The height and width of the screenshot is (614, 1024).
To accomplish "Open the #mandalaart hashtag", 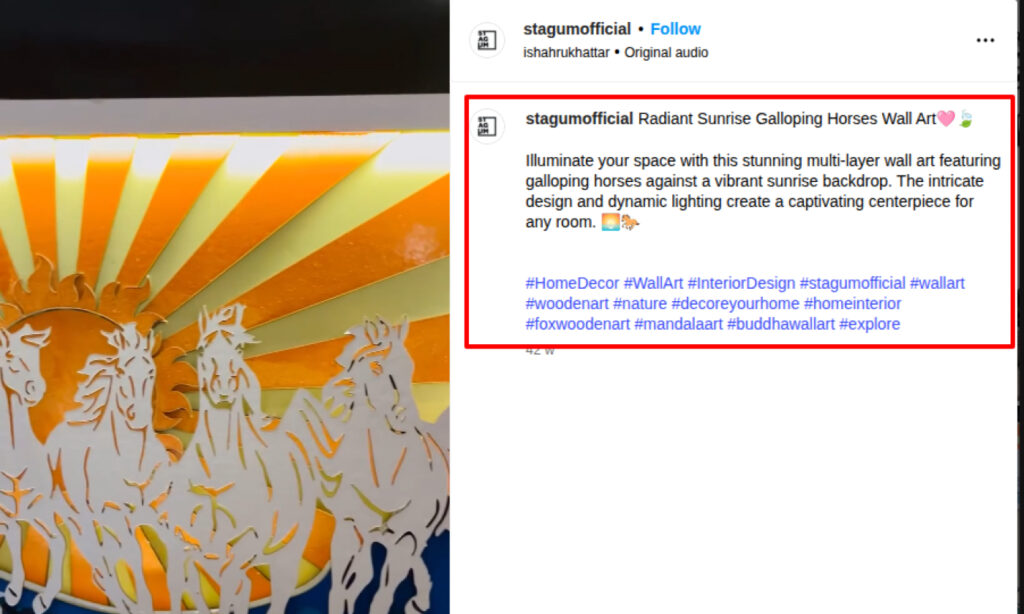I will [x=678, y=324].
